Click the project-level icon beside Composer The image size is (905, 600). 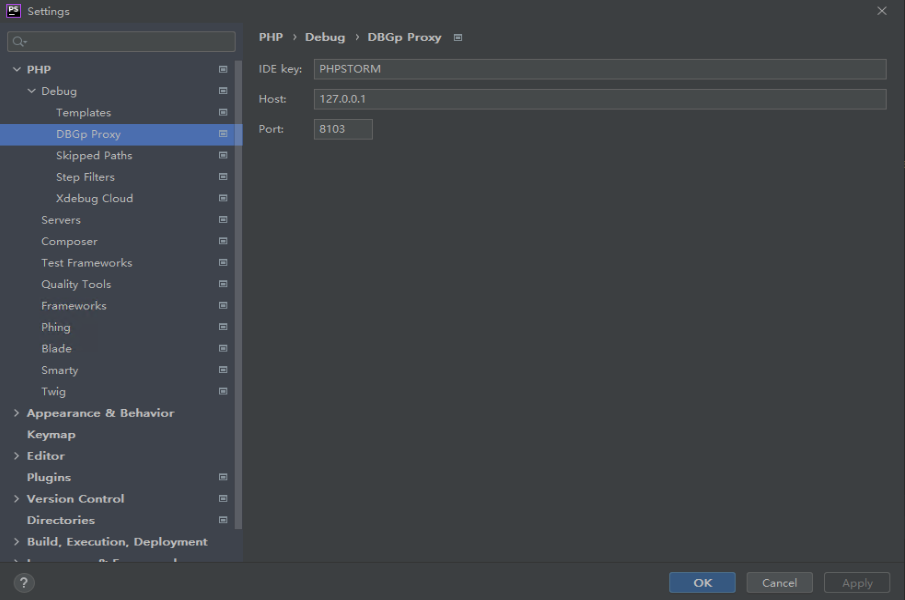223,241
